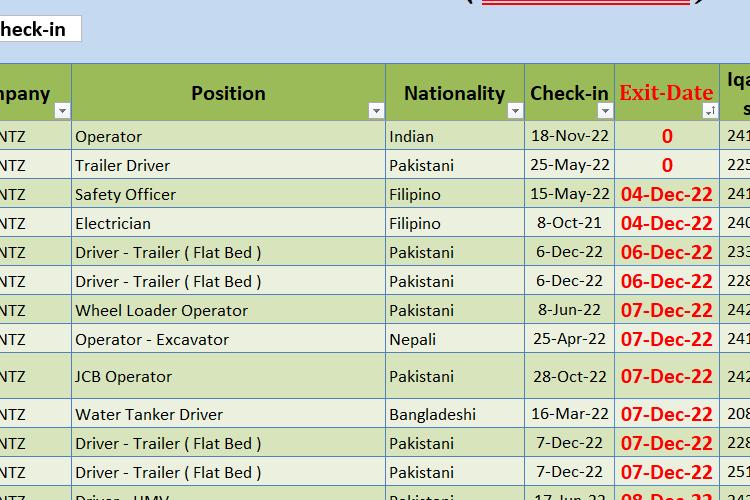750x500 pixels.
Task: Open the Nationality column filter dropdown
Action: point(515,111)
